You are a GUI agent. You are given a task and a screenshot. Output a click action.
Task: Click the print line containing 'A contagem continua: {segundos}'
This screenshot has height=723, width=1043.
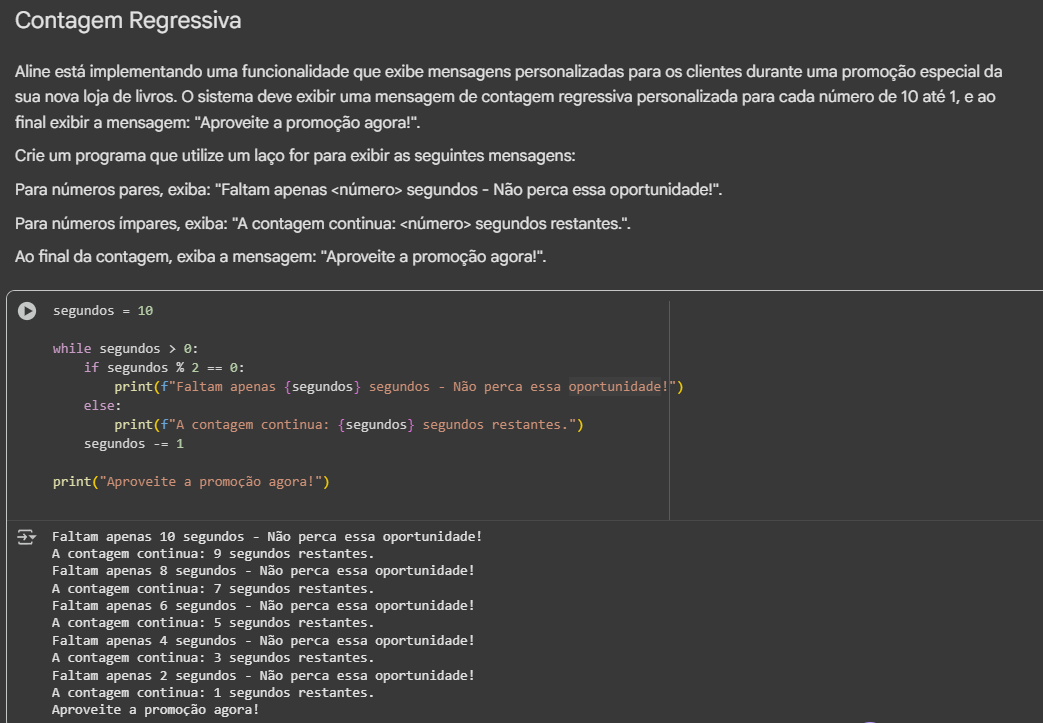[x=348, y=425]
